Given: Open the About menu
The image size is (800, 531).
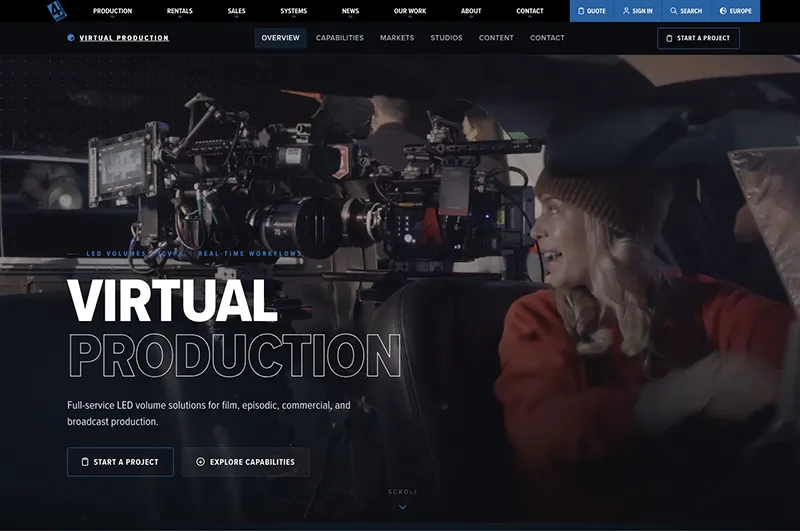Looking at the screenshot, I should click(471, 11).
